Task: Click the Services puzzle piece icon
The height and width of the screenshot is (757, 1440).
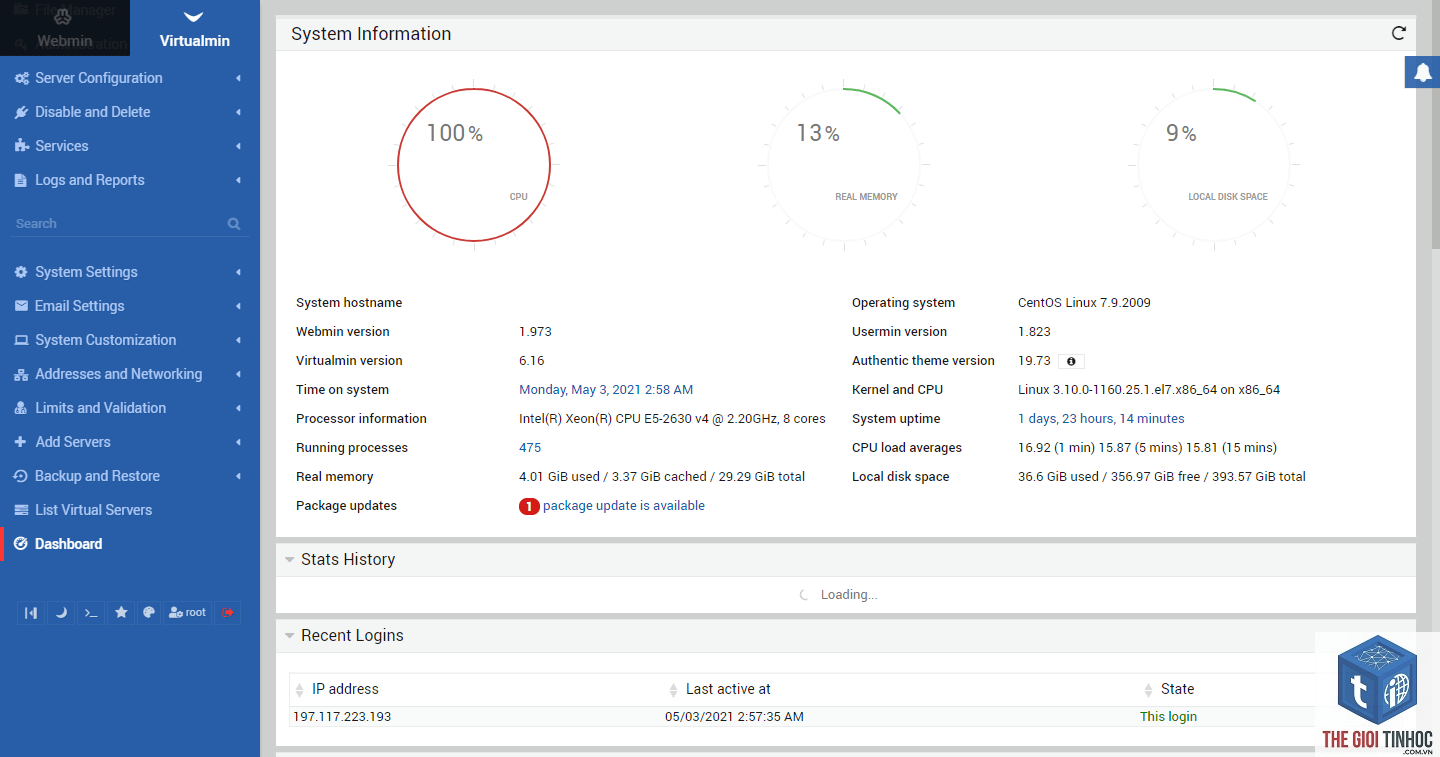Action: [21, 146]
